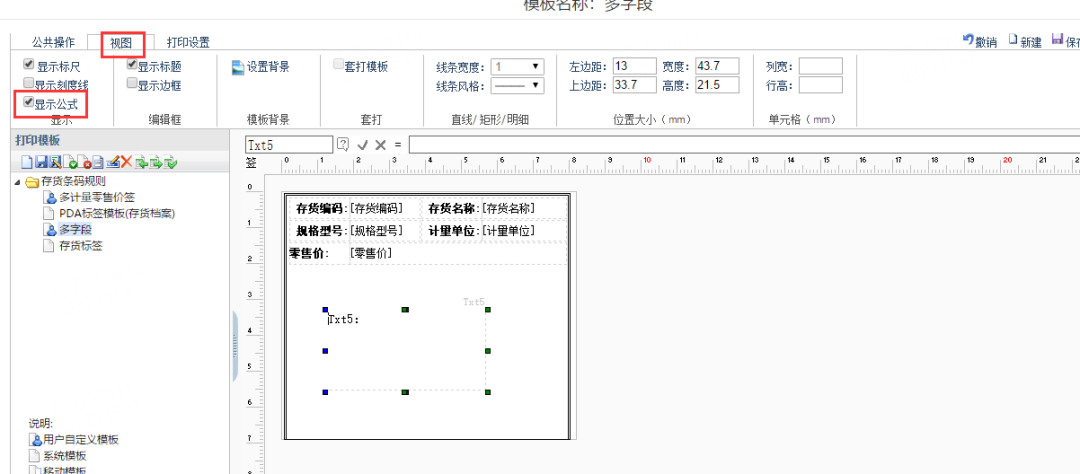Screen dimensions: 1080x474
Task: Click the 撤销 text button
Action: [986, 42]
